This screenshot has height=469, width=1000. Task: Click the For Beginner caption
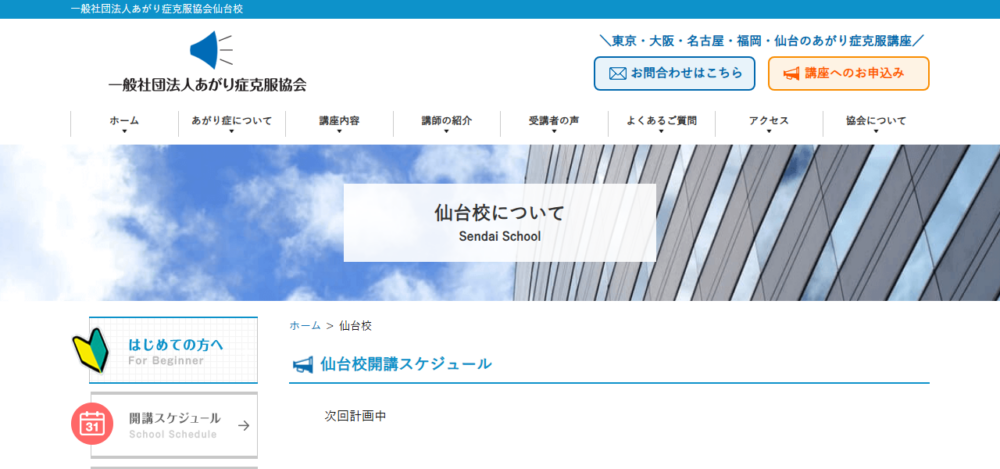point(166,361)
